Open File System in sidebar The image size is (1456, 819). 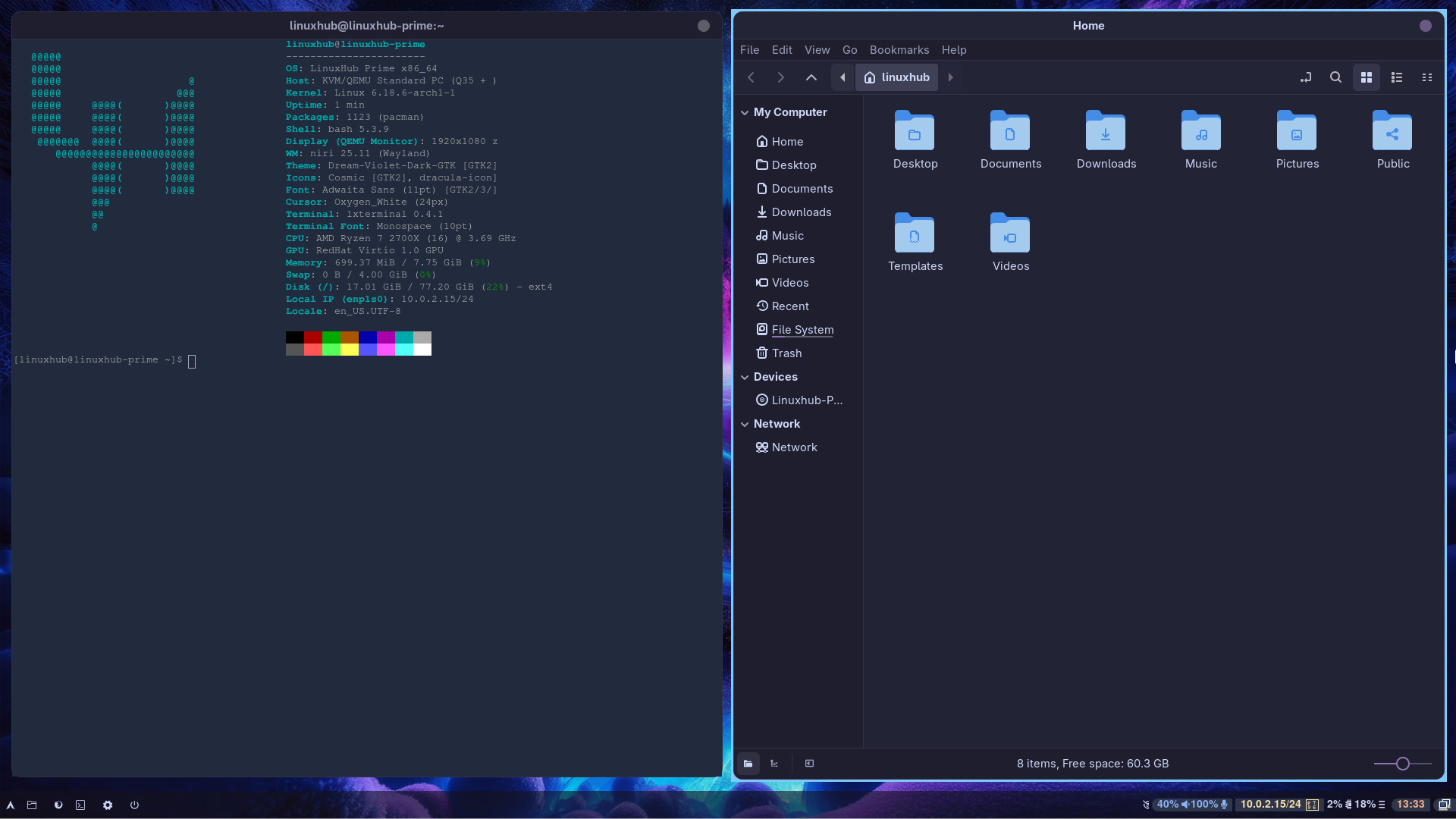(x=802, y=330)
